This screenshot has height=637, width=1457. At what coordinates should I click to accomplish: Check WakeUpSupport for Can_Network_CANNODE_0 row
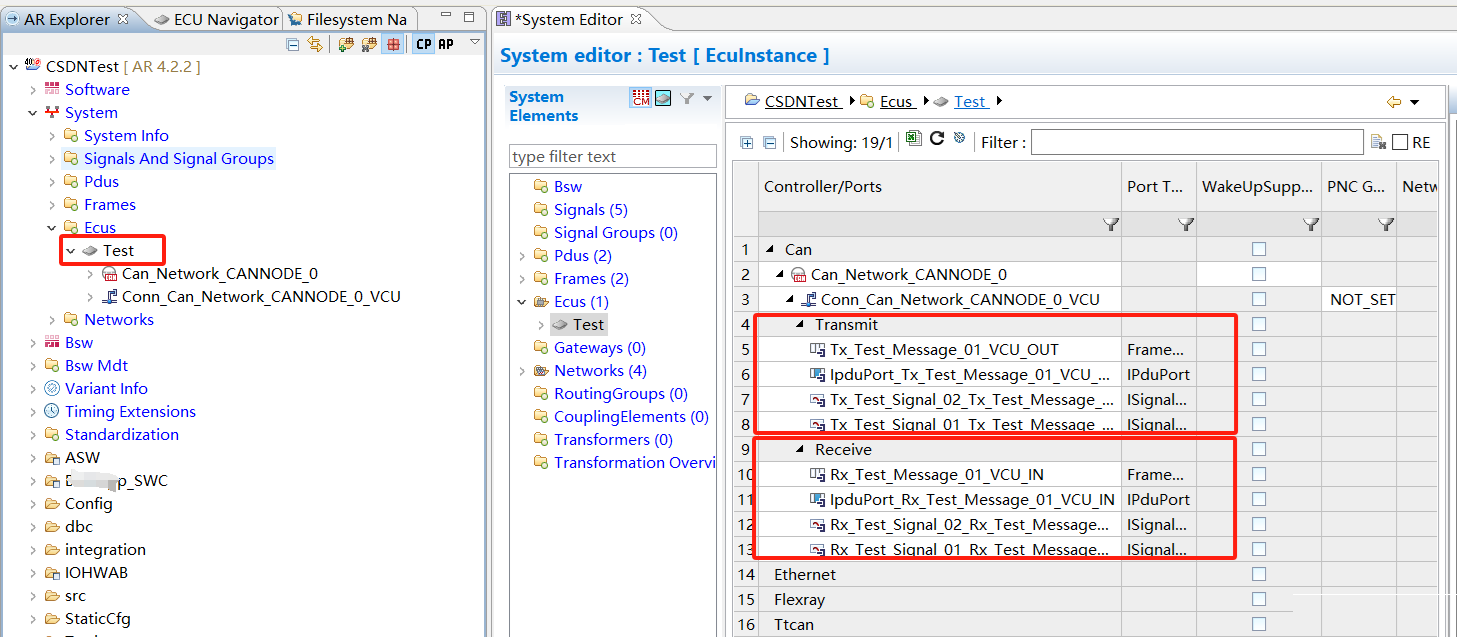(1259, 274)
